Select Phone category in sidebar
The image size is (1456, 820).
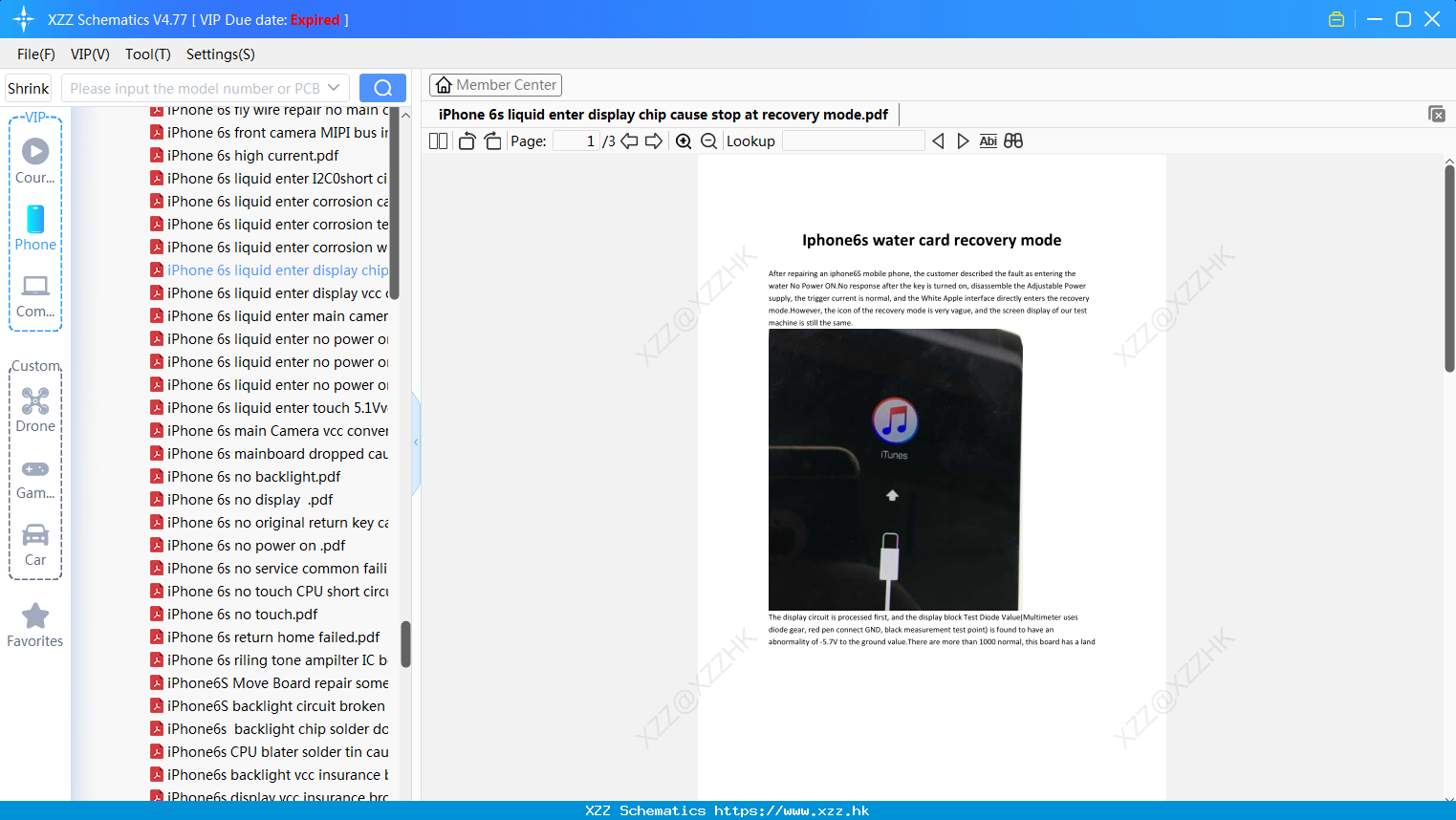pos(35,228)
